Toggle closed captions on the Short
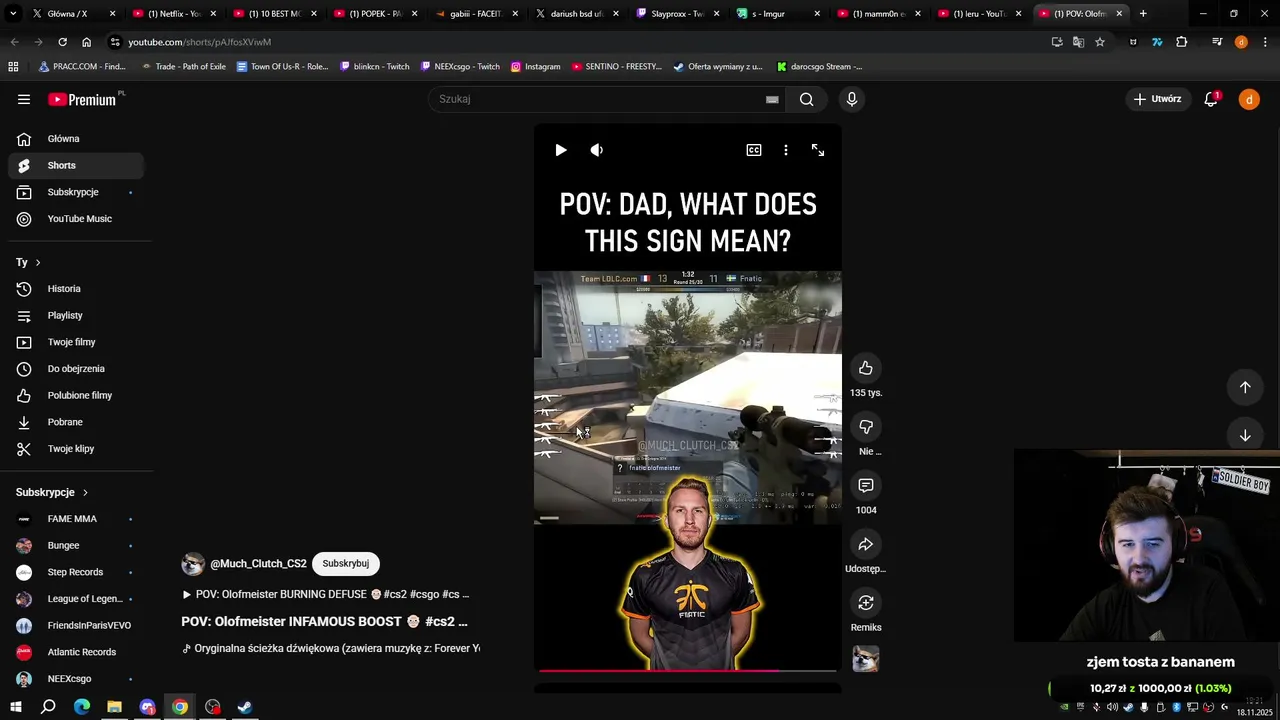Viewport: 1280px width, 720px height. point(754,150)
